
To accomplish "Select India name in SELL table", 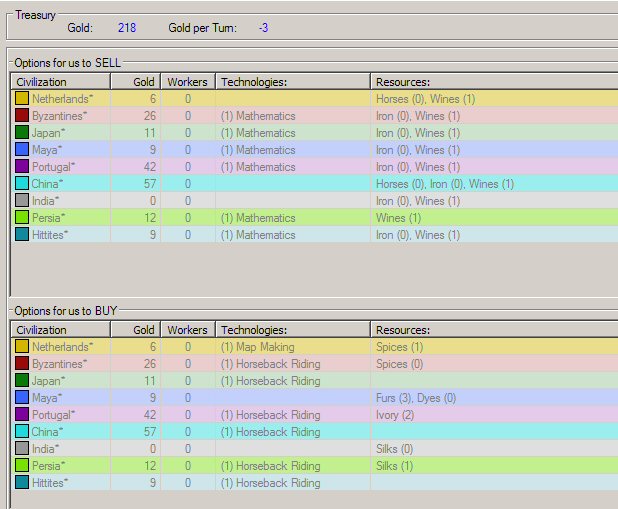I will click(45, 200).
